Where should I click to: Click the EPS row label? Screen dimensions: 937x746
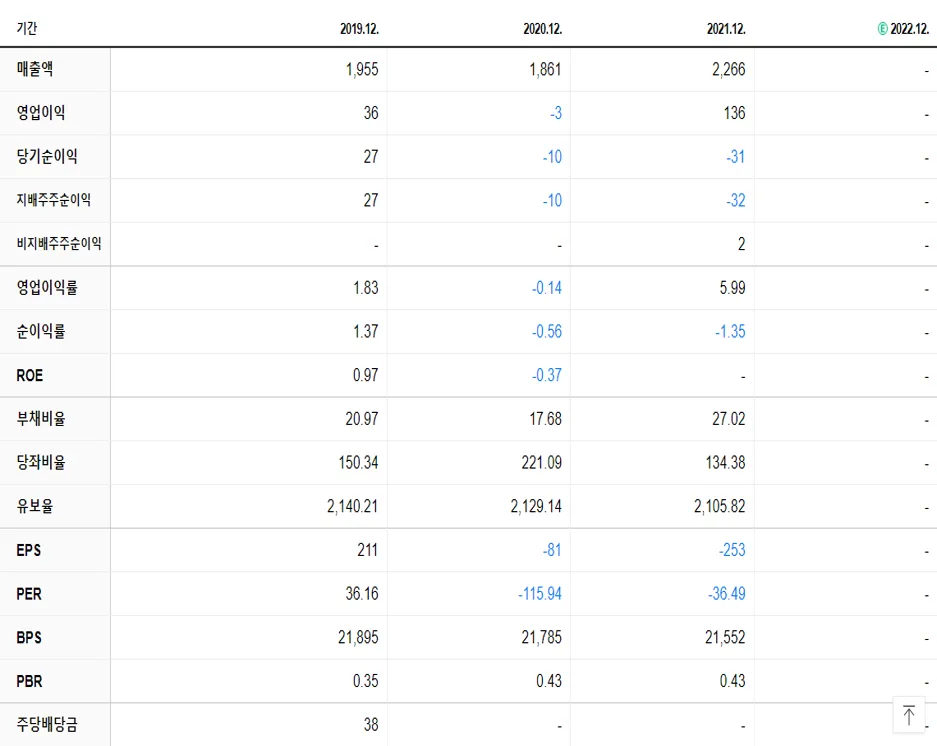click(x=28, y=550)
